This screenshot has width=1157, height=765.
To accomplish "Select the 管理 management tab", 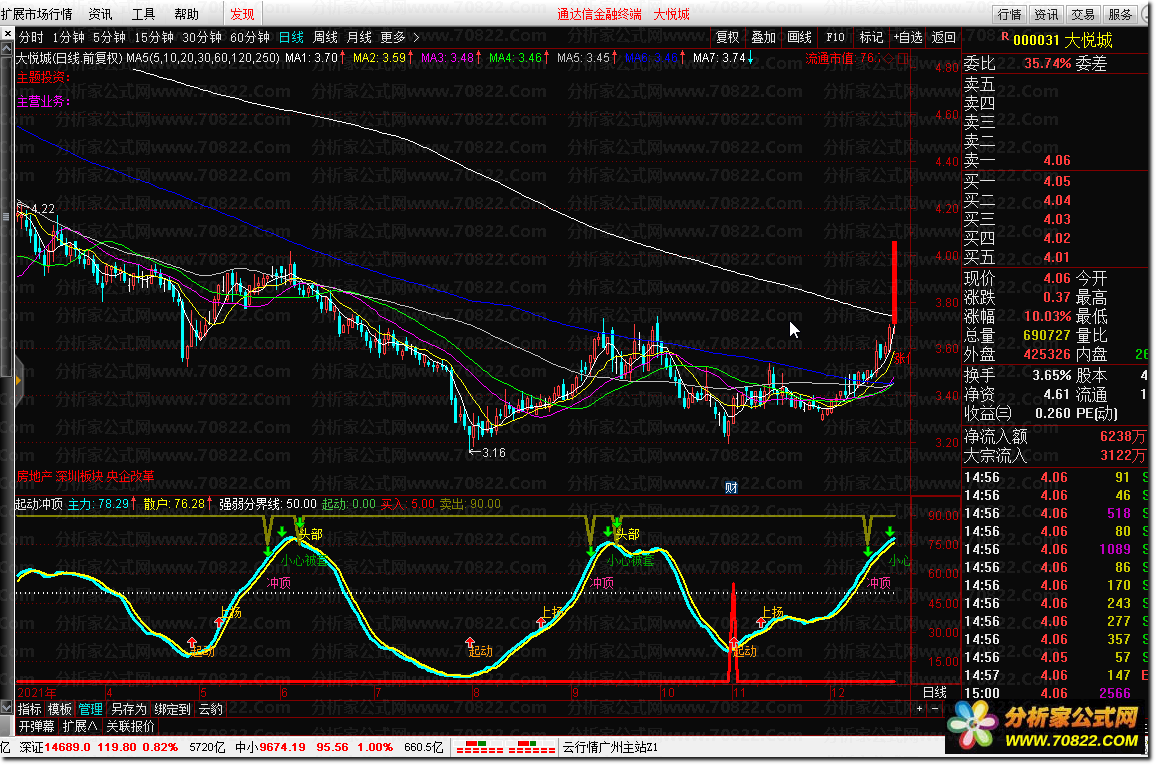I will (x=90, y=709).
